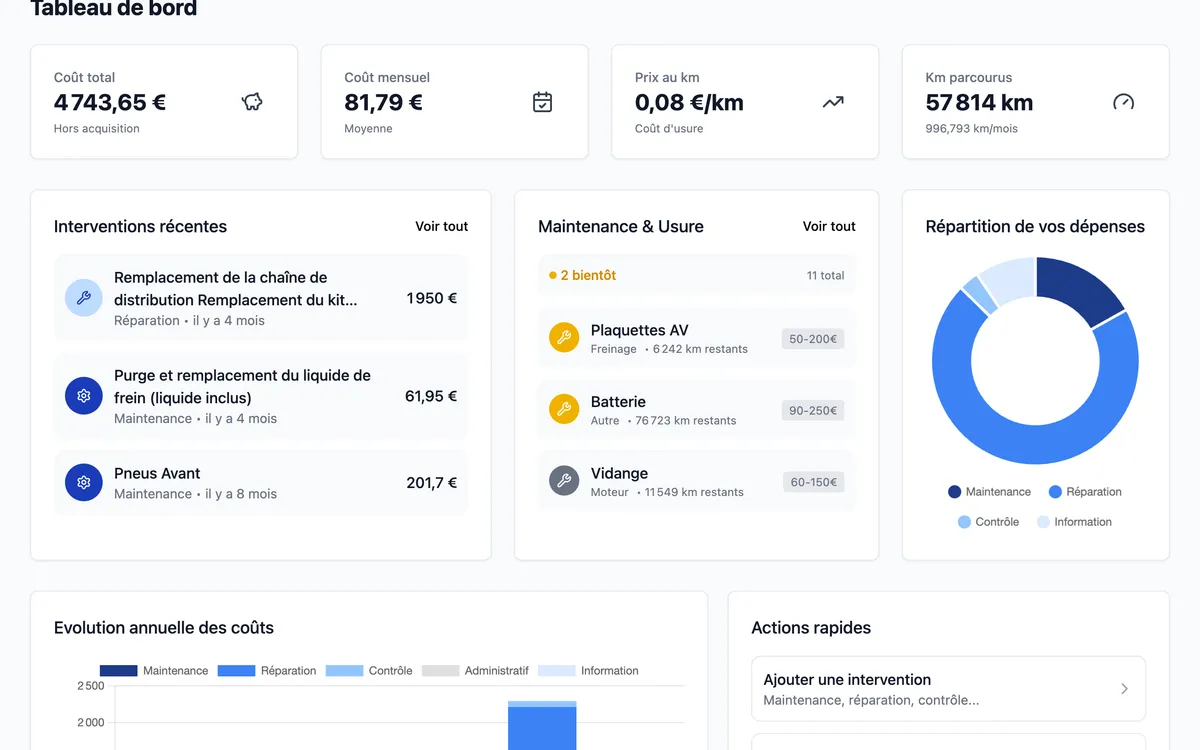Click the piggy bank icon on Coût total
The width and height of the screenshot is (1200, 750).
click(252, 102)
